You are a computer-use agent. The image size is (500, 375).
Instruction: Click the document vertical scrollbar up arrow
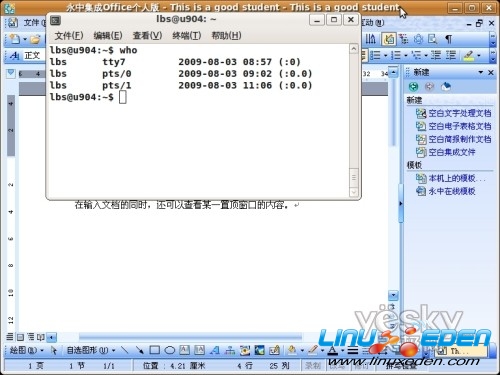(394, 72)
